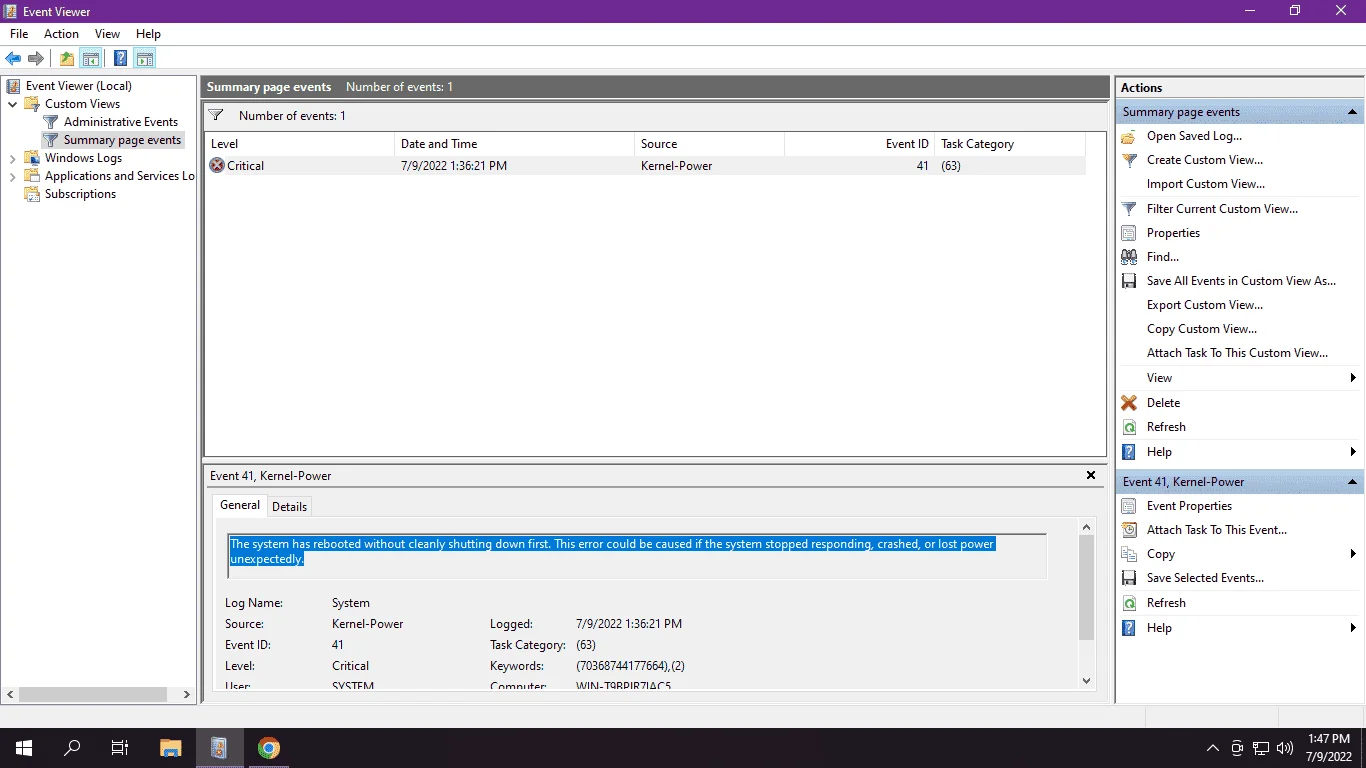1366x768 pixels.
Task: Collapse the Event 41, Kernel-Power actions section
Action: click(1352, 482)
